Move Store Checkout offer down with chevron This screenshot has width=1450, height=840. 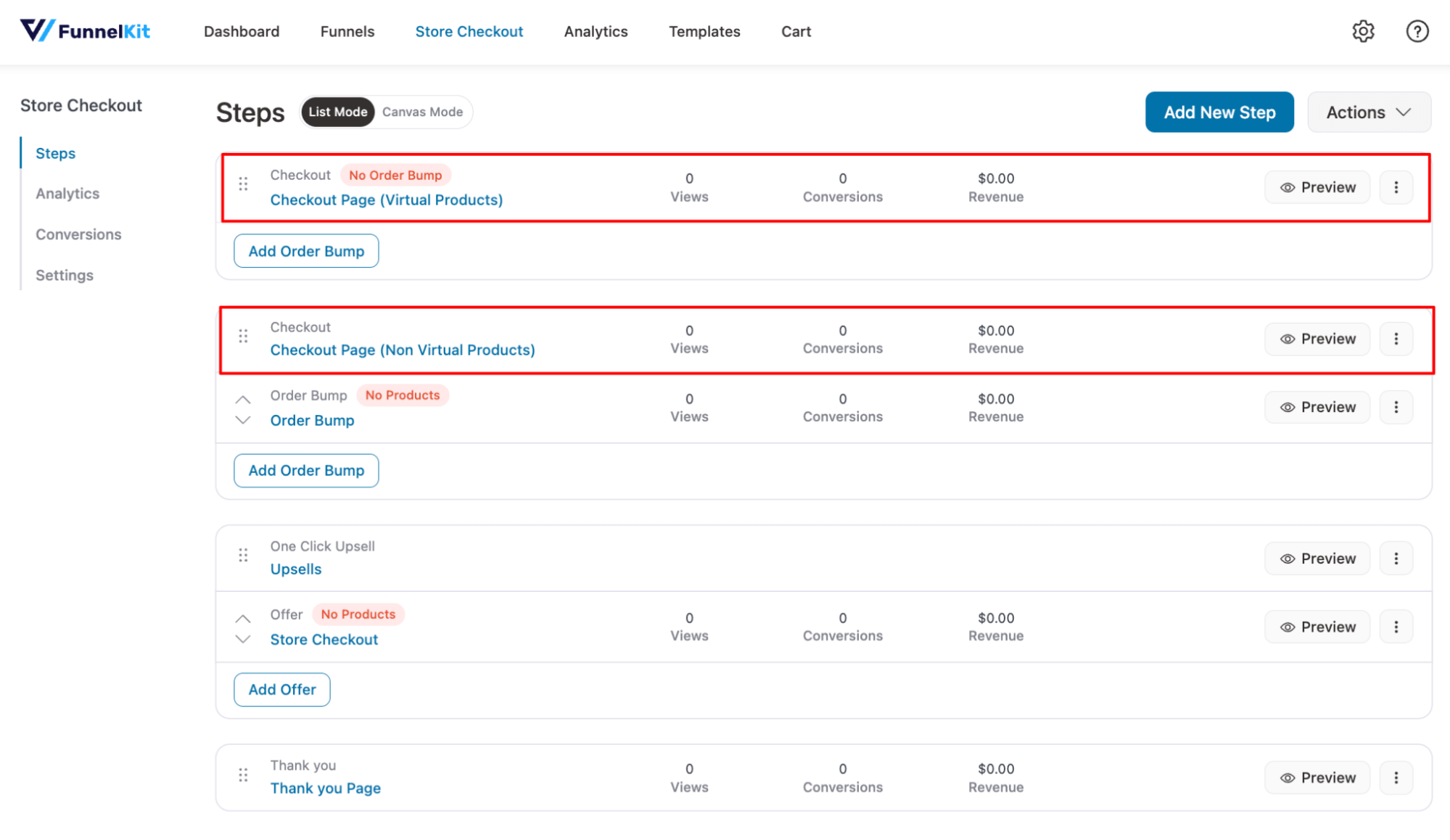pos(243,639)
